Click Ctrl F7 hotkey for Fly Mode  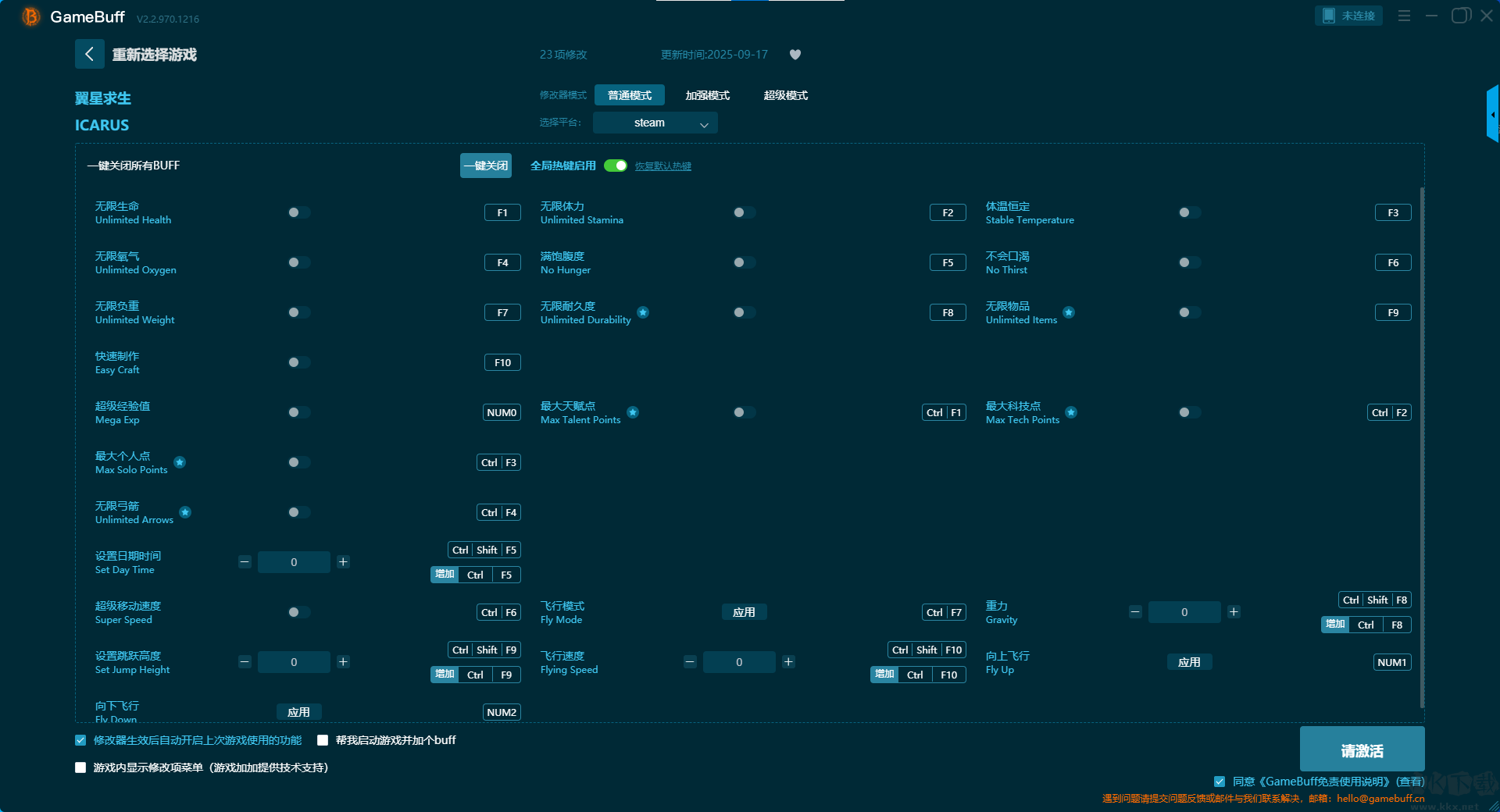pyautogui.click(x=945, y=612)
